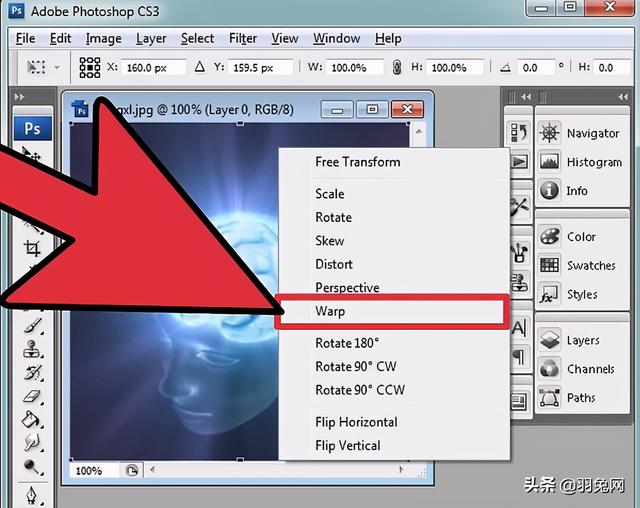640x508 pixels.
Task: Open the Help menu
Action: point(388,38)
